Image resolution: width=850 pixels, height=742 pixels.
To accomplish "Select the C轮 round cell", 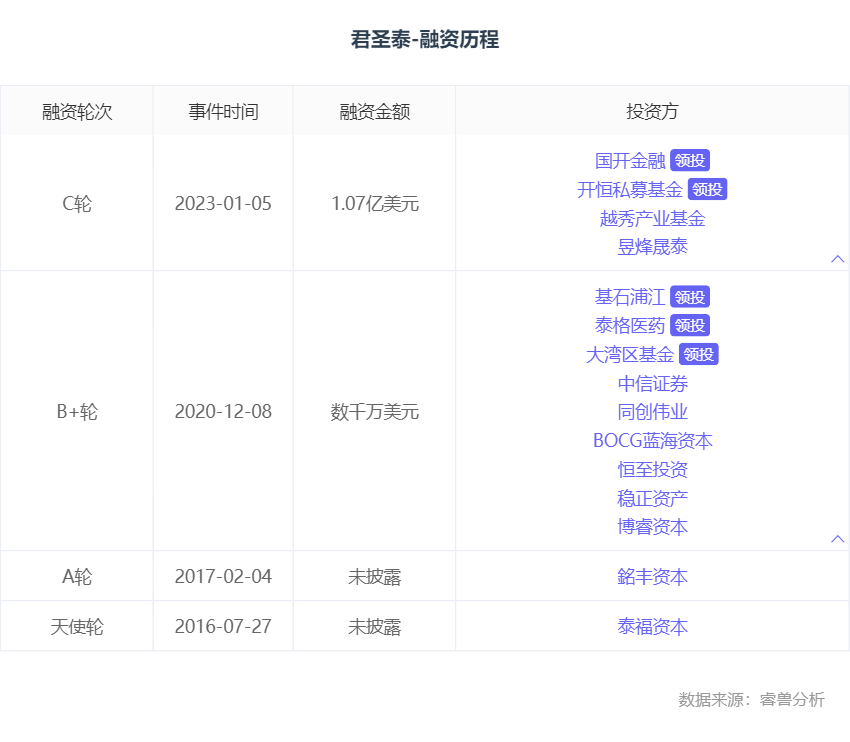I will pos(77,204).
